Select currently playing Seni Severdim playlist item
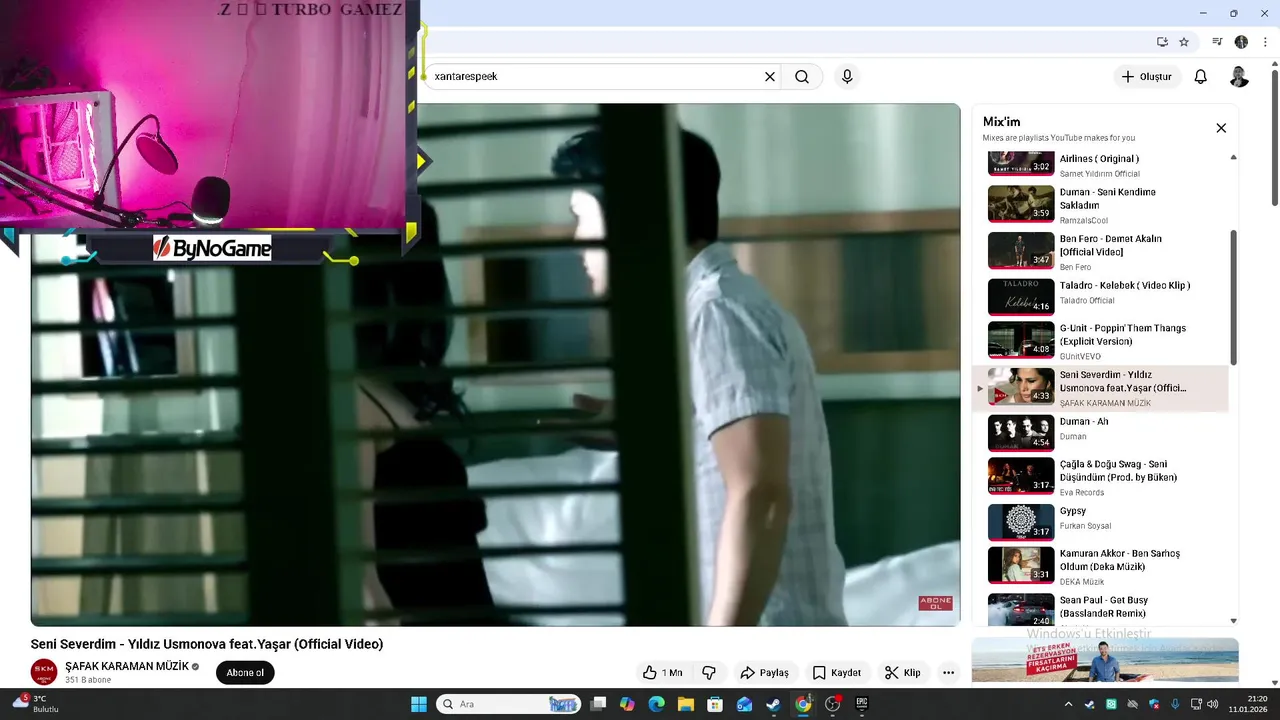1280x720 pixels. (x=1102, y=388)
